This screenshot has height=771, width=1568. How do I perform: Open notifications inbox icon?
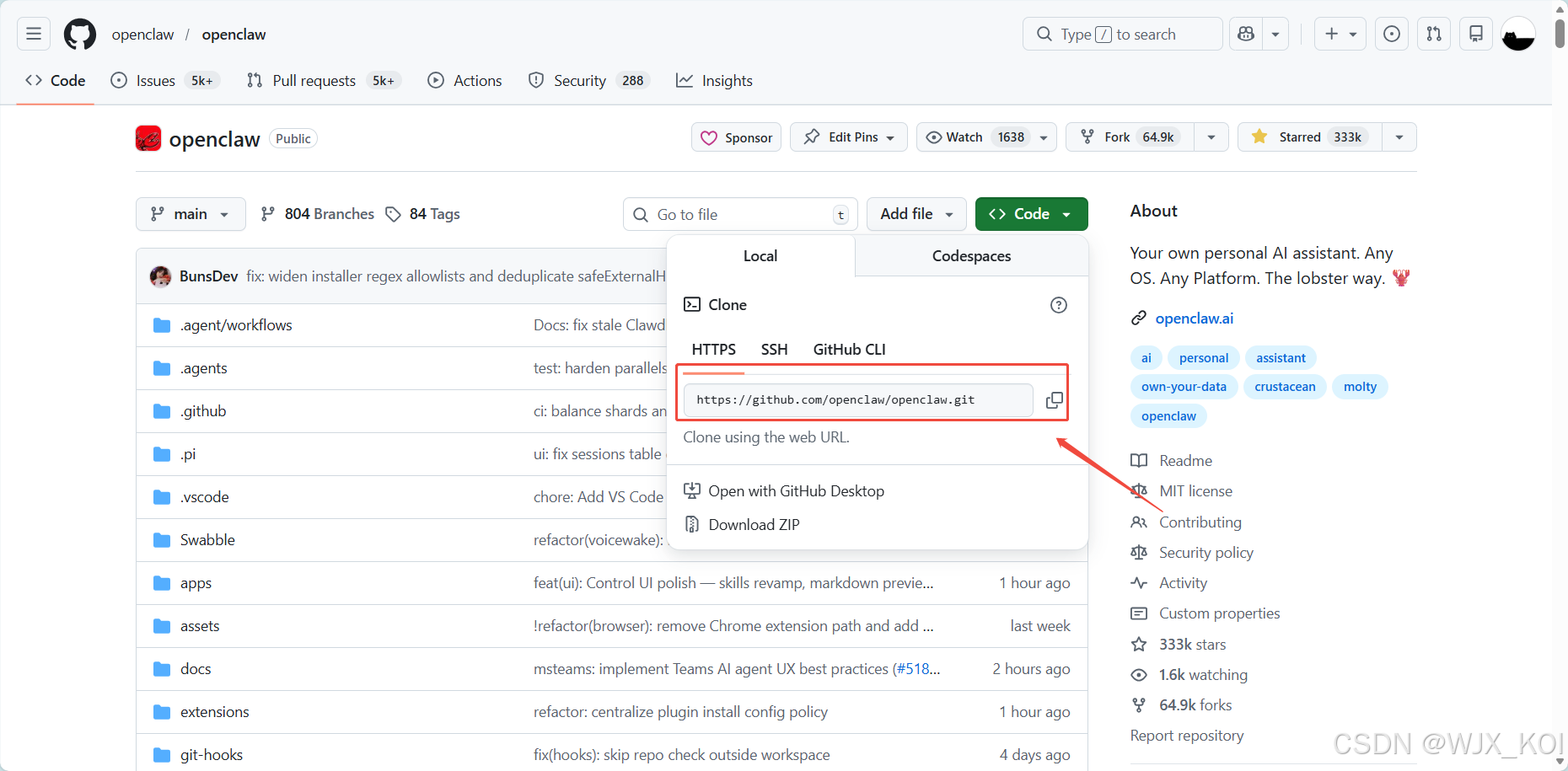click(1476, 34)
